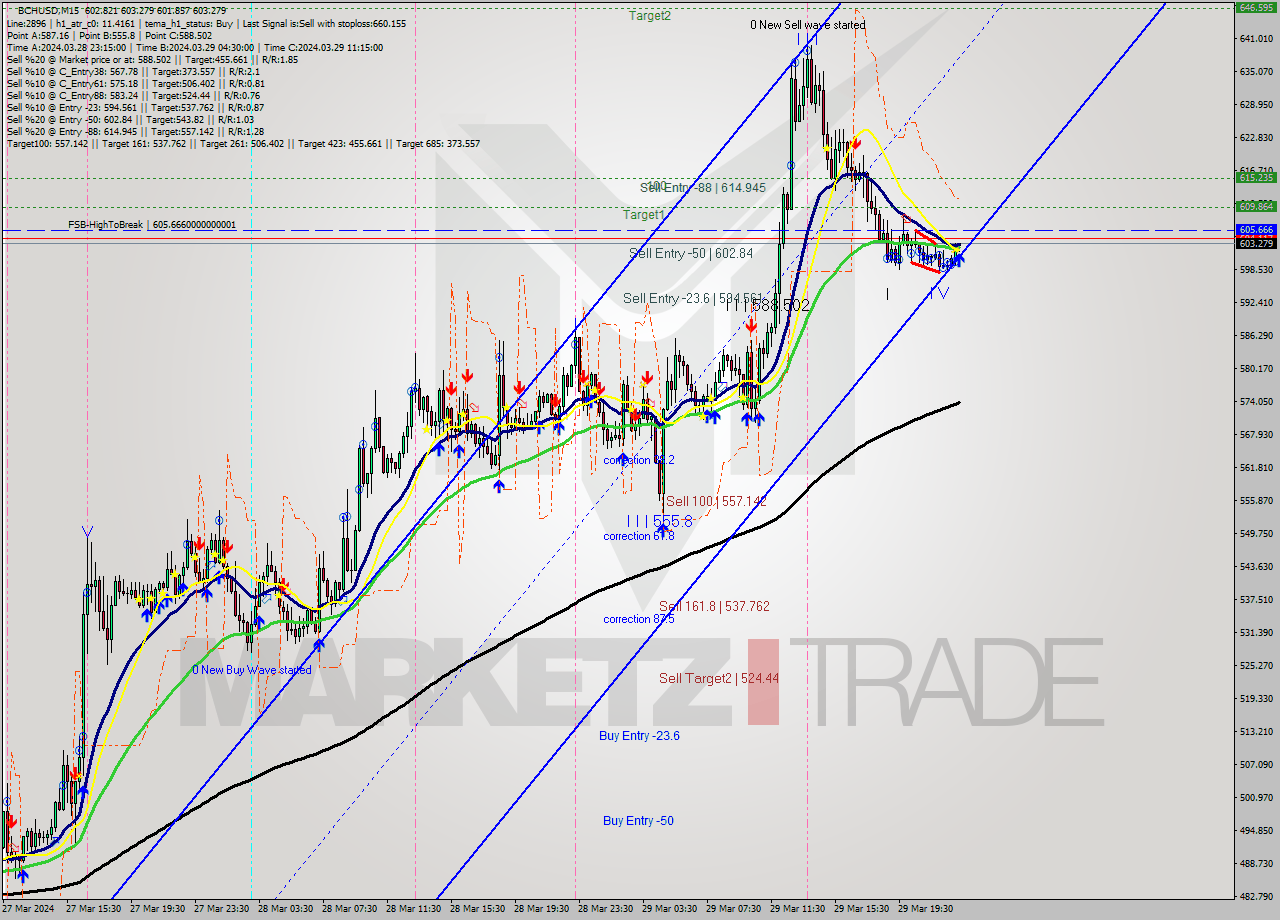Select the 500.970 price axis value
The image size is (1280, 920).
[1255, 797]
